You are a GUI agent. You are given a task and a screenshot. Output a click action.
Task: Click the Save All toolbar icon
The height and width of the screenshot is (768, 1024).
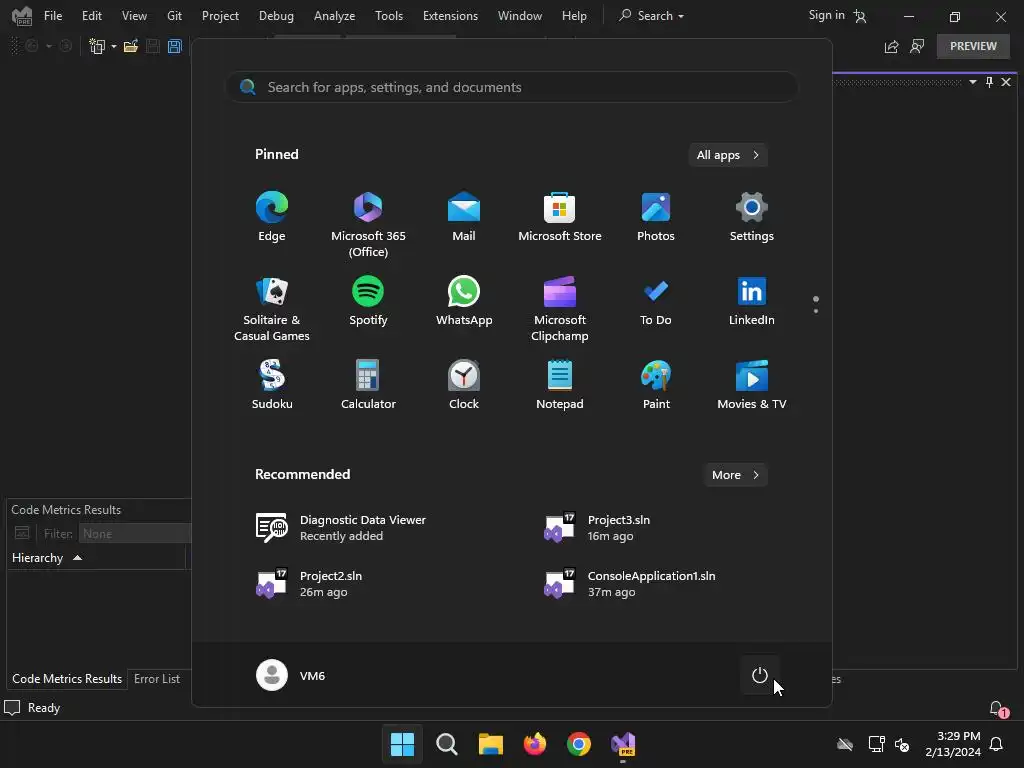174,46
